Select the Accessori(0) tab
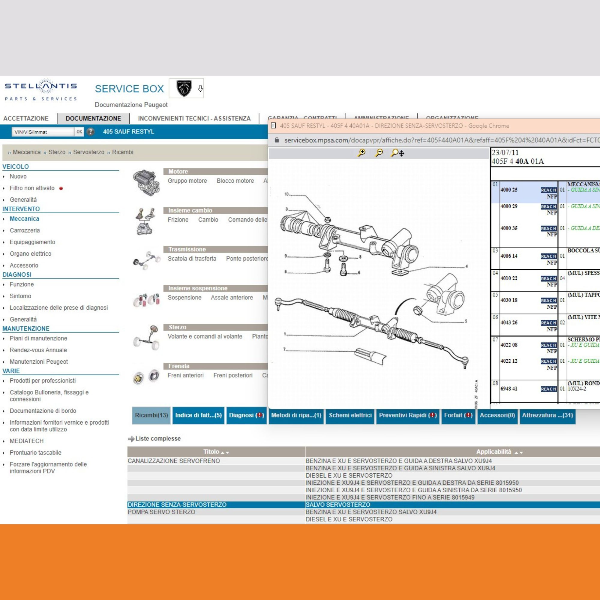 [x=497, y=416]
